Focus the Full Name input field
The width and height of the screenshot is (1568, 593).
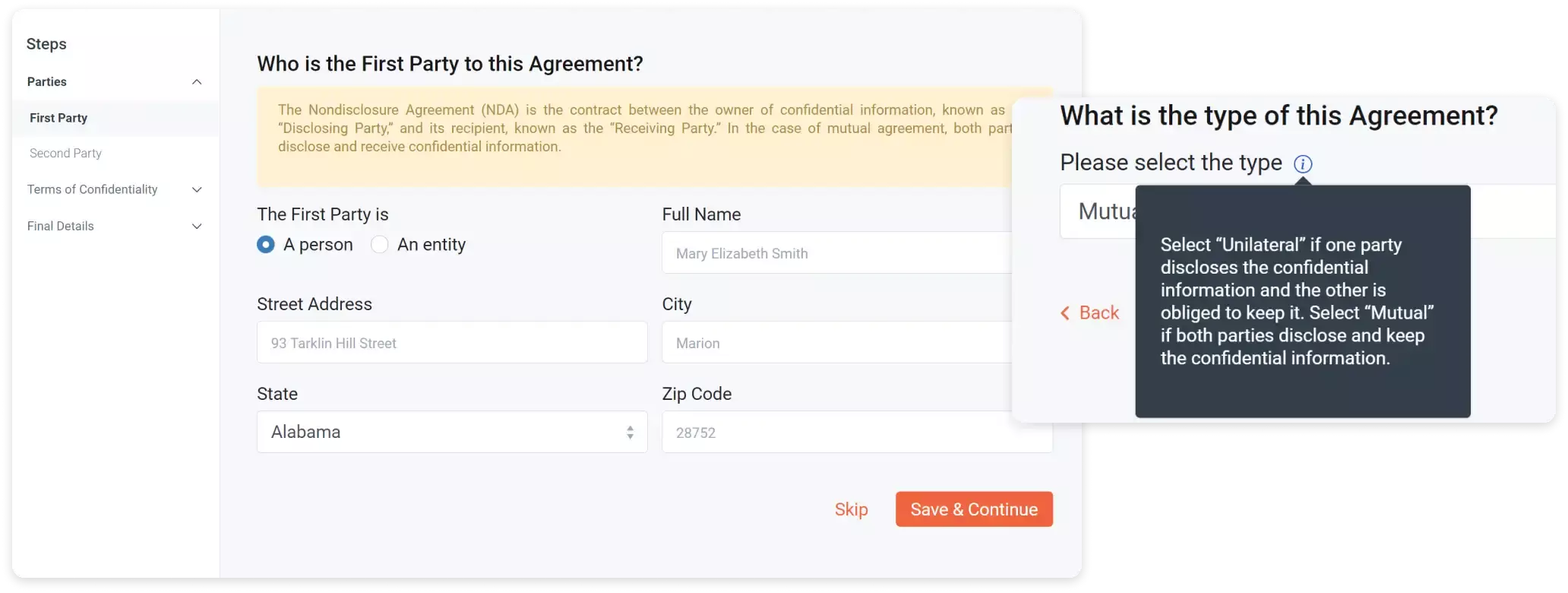click(836, 252)
